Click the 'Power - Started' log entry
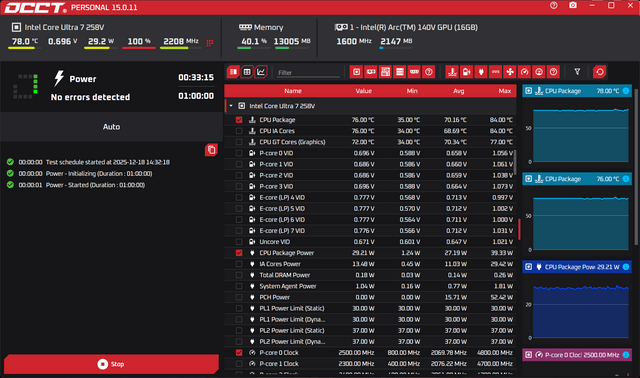The height and width of the screenshot is (378, 640). (95, 185)
